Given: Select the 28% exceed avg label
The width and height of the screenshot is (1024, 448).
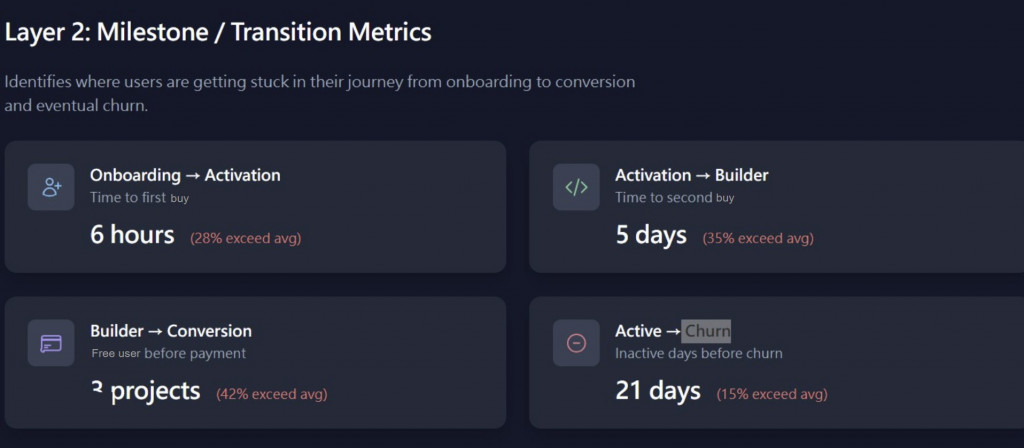Looking at the screenshot, I should [246, 238].
